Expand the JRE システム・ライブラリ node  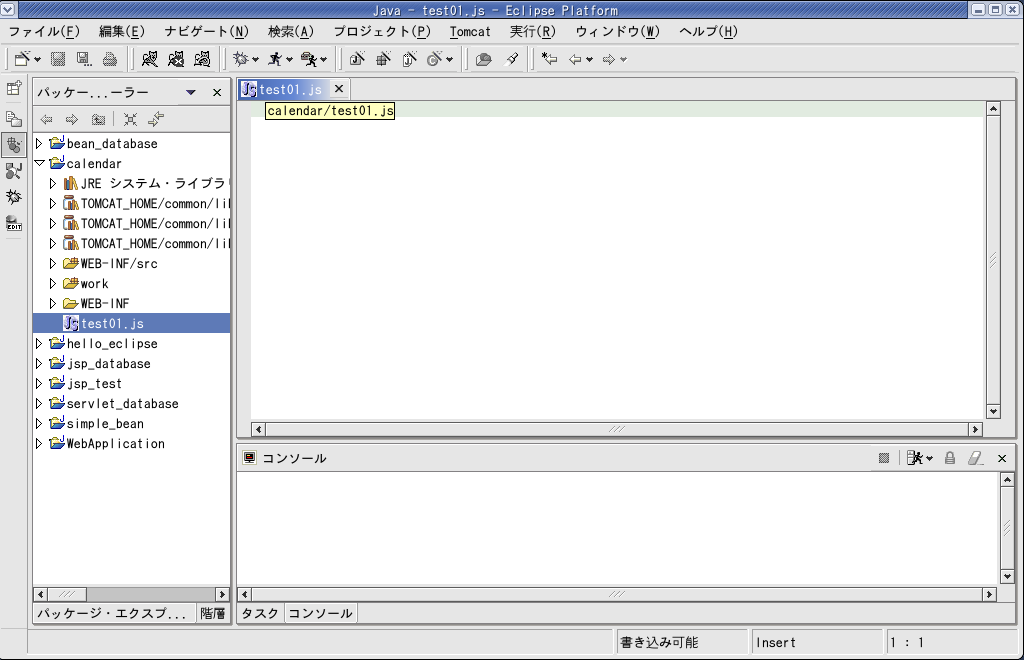coord(53,183)
